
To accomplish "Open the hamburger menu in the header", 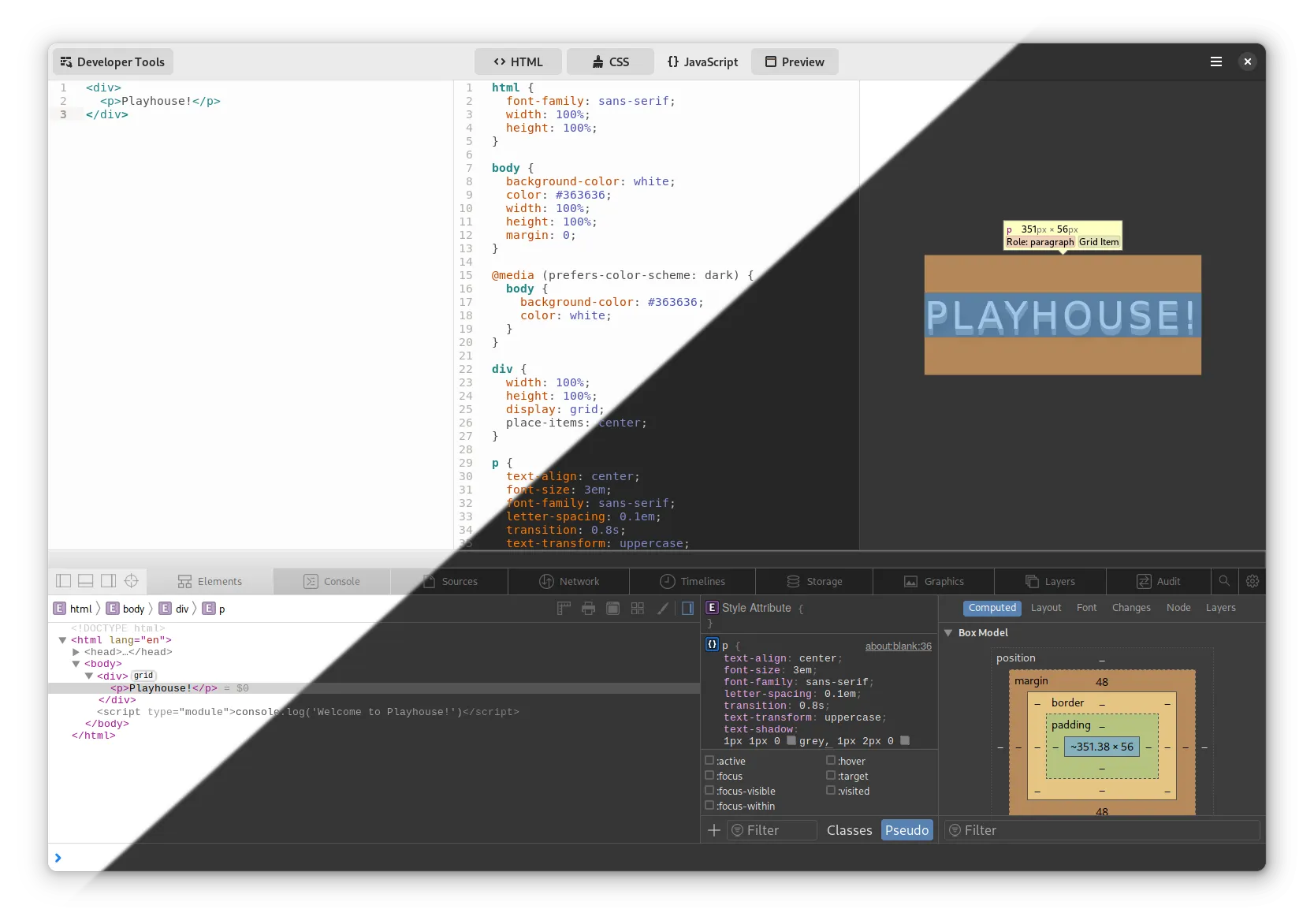I will click(x=1216, y=61).
